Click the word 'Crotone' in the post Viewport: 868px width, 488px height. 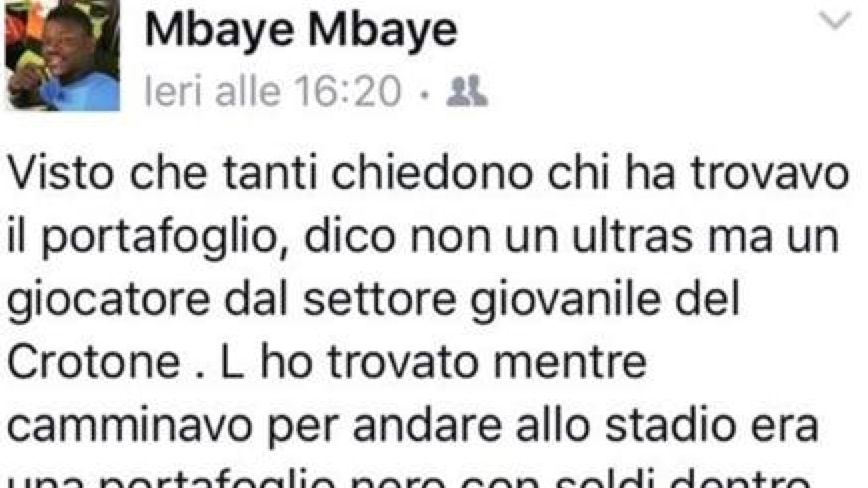(x=95, y=364)
